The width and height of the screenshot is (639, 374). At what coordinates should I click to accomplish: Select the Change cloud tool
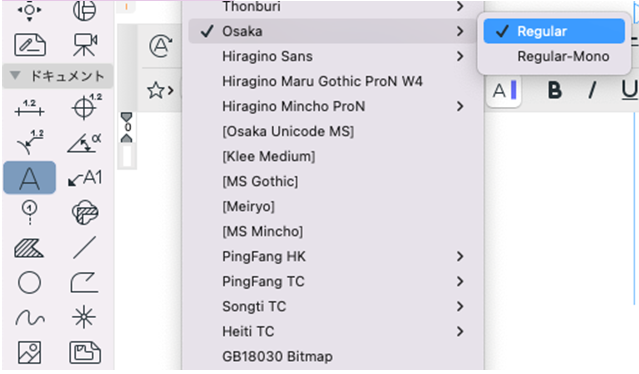click(85, 212)
